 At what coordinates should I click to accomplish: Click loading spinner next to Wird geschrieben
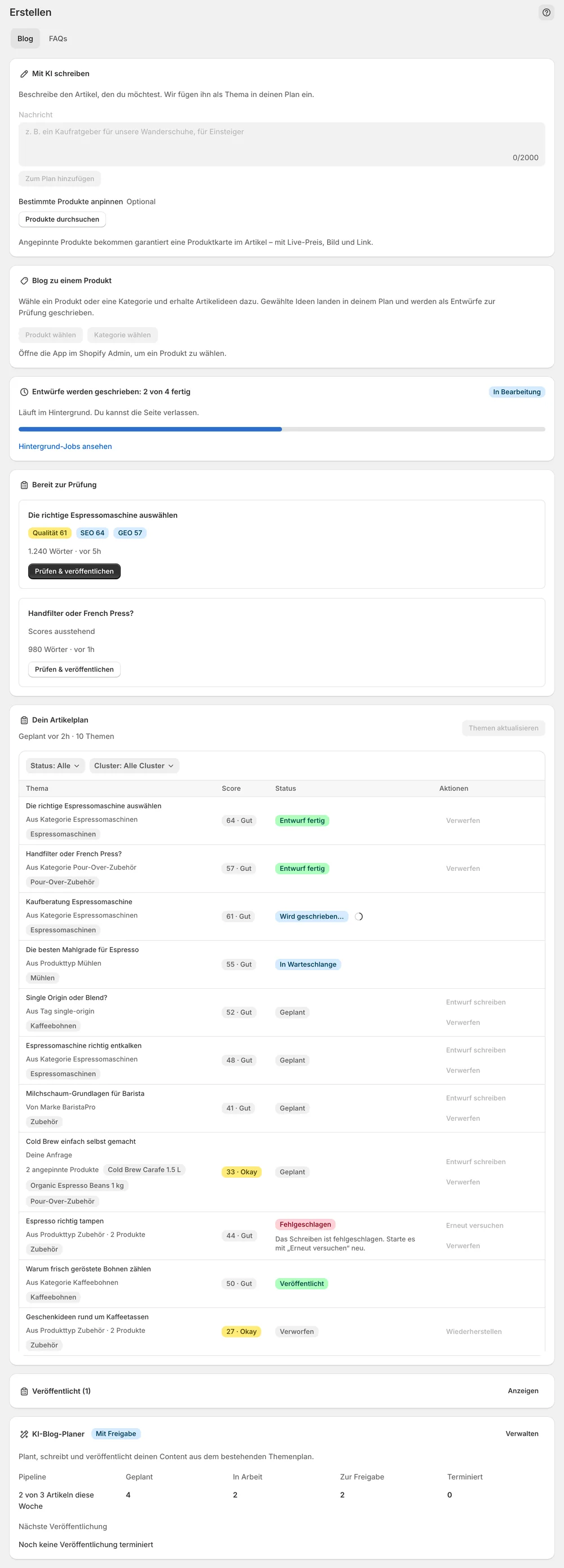pos(359,916)
